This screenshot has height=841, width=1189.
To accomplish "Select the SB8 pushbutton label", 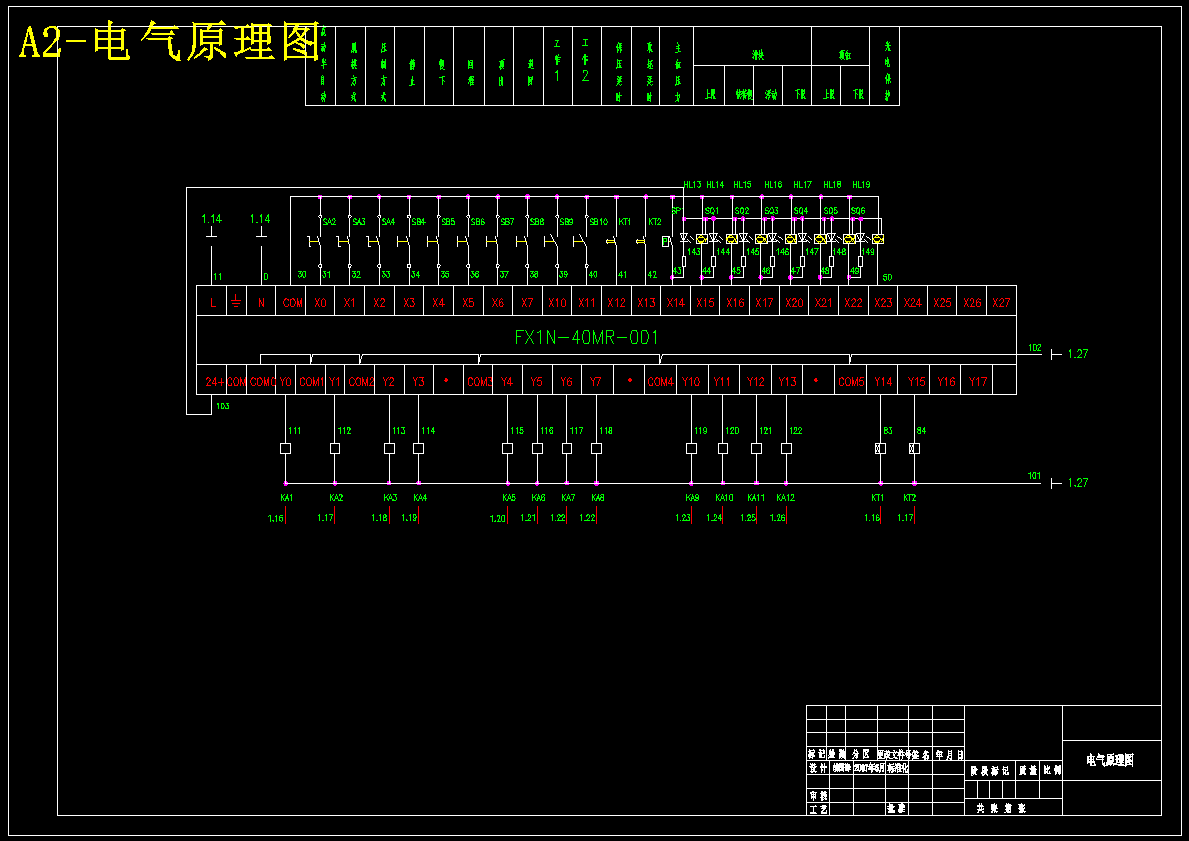I will [537, 222].
